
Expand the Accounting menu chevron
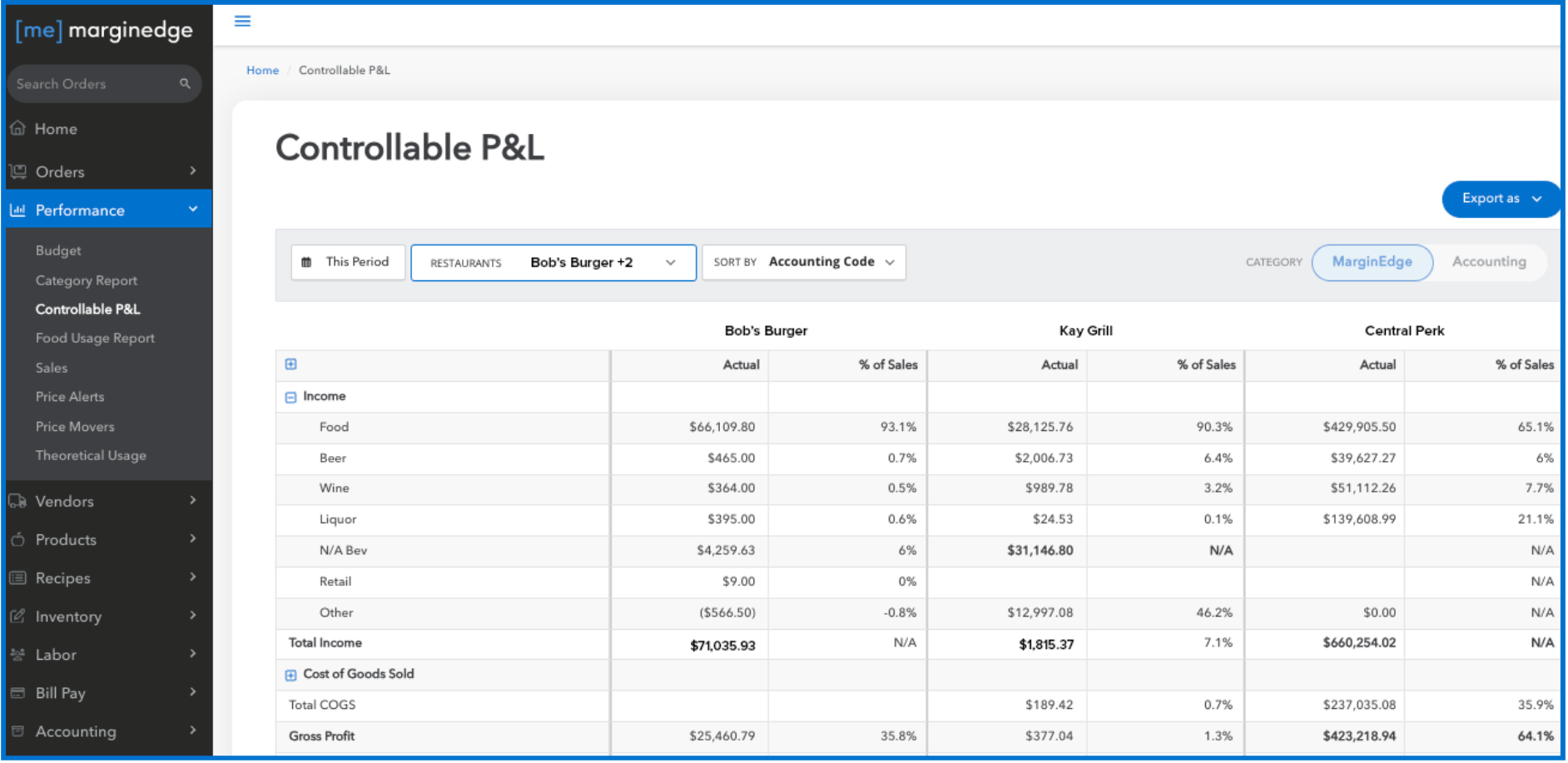(x=193, y=730)
